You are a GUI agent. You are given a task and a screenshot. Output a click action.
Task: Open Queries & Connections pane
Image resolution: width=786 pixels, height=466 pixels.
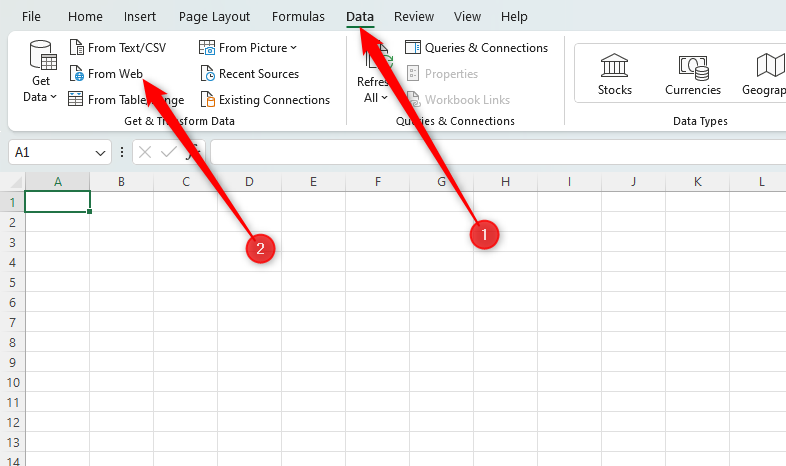tap(476, 48)
